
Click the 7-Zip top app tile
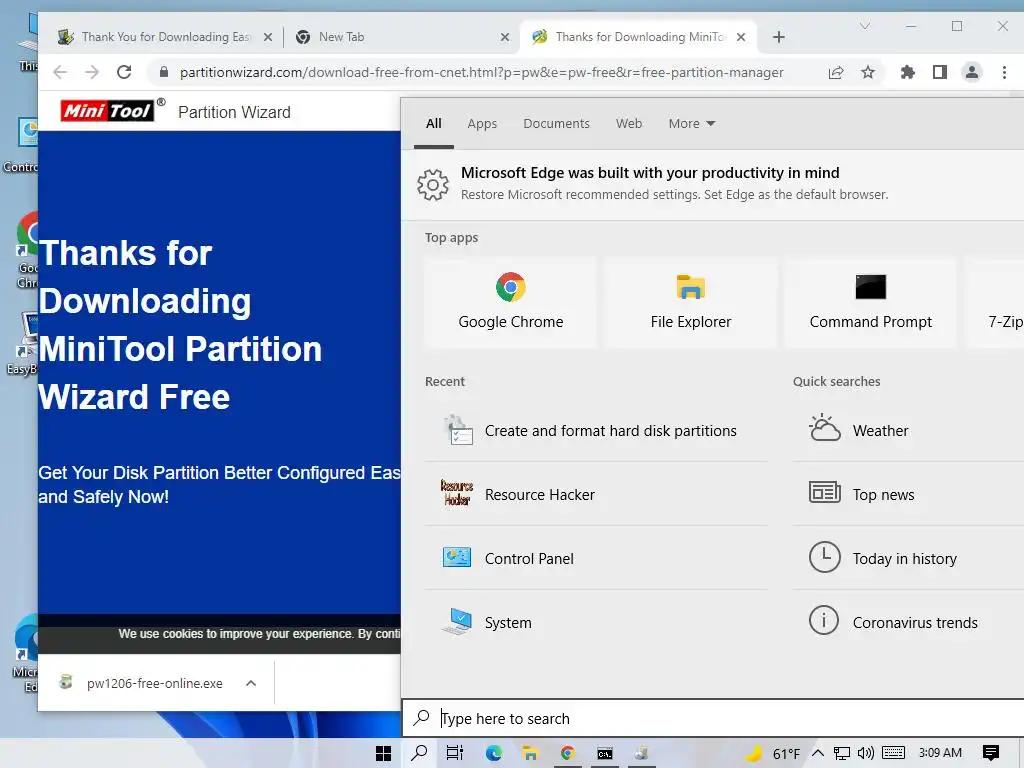[x=995, y=302]
